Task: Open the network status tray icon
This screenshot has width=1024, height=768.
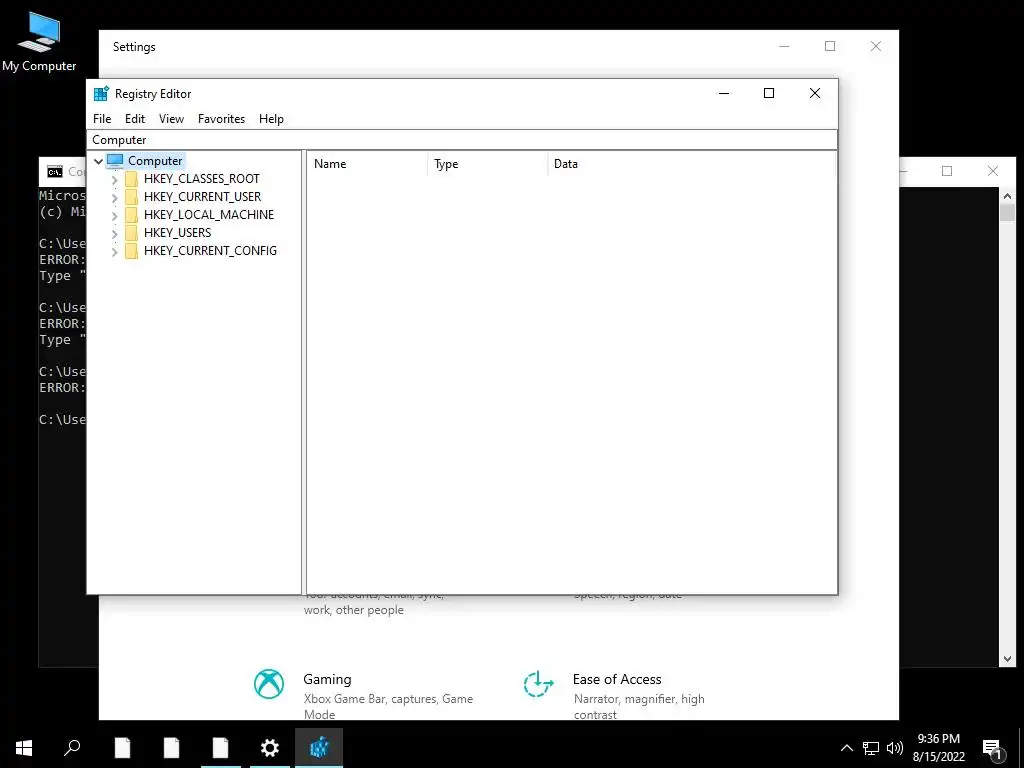Action: coord(871,748)
